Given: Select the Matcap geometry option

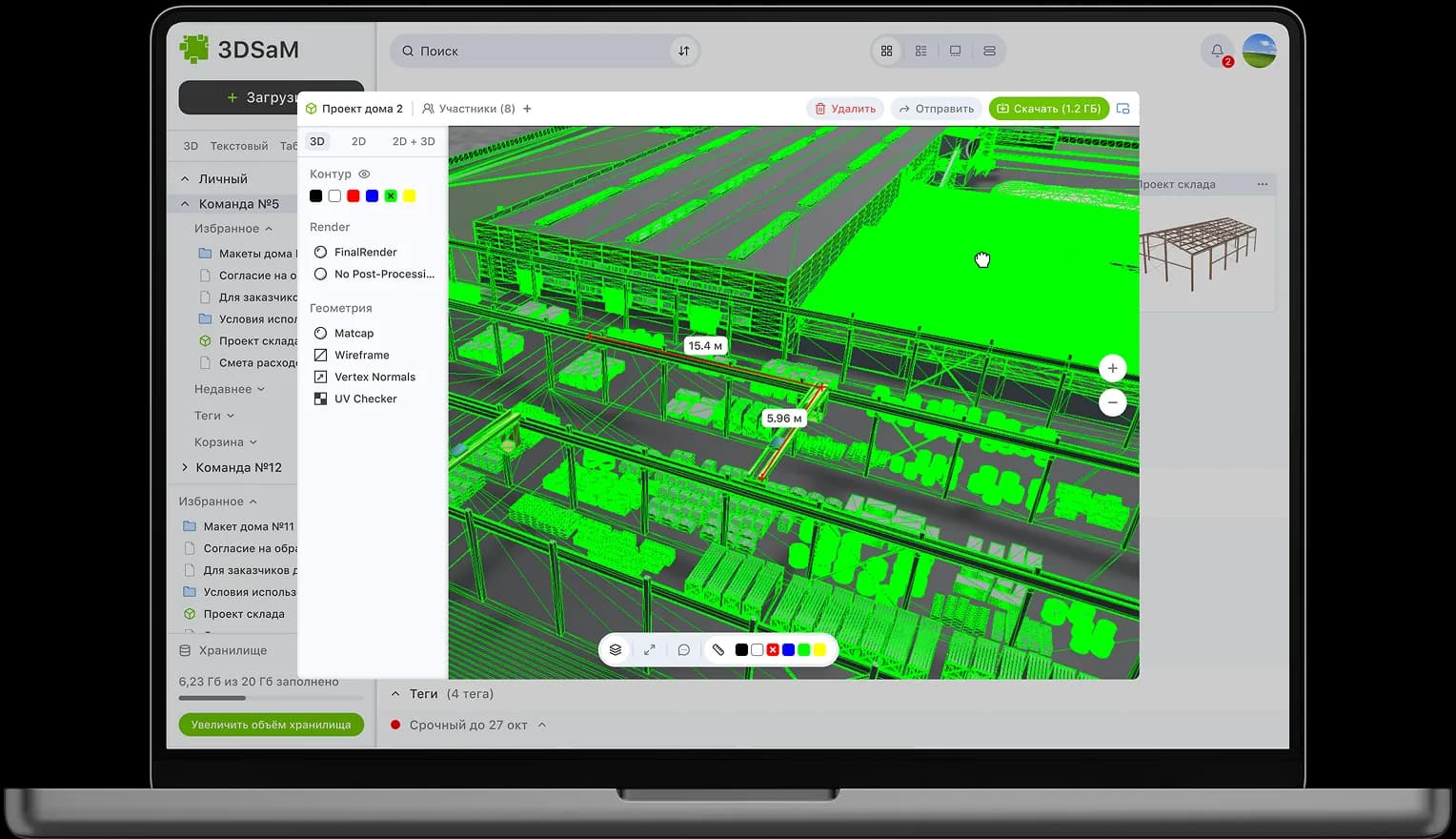Looking at the screenshot, I should [321, 333].
